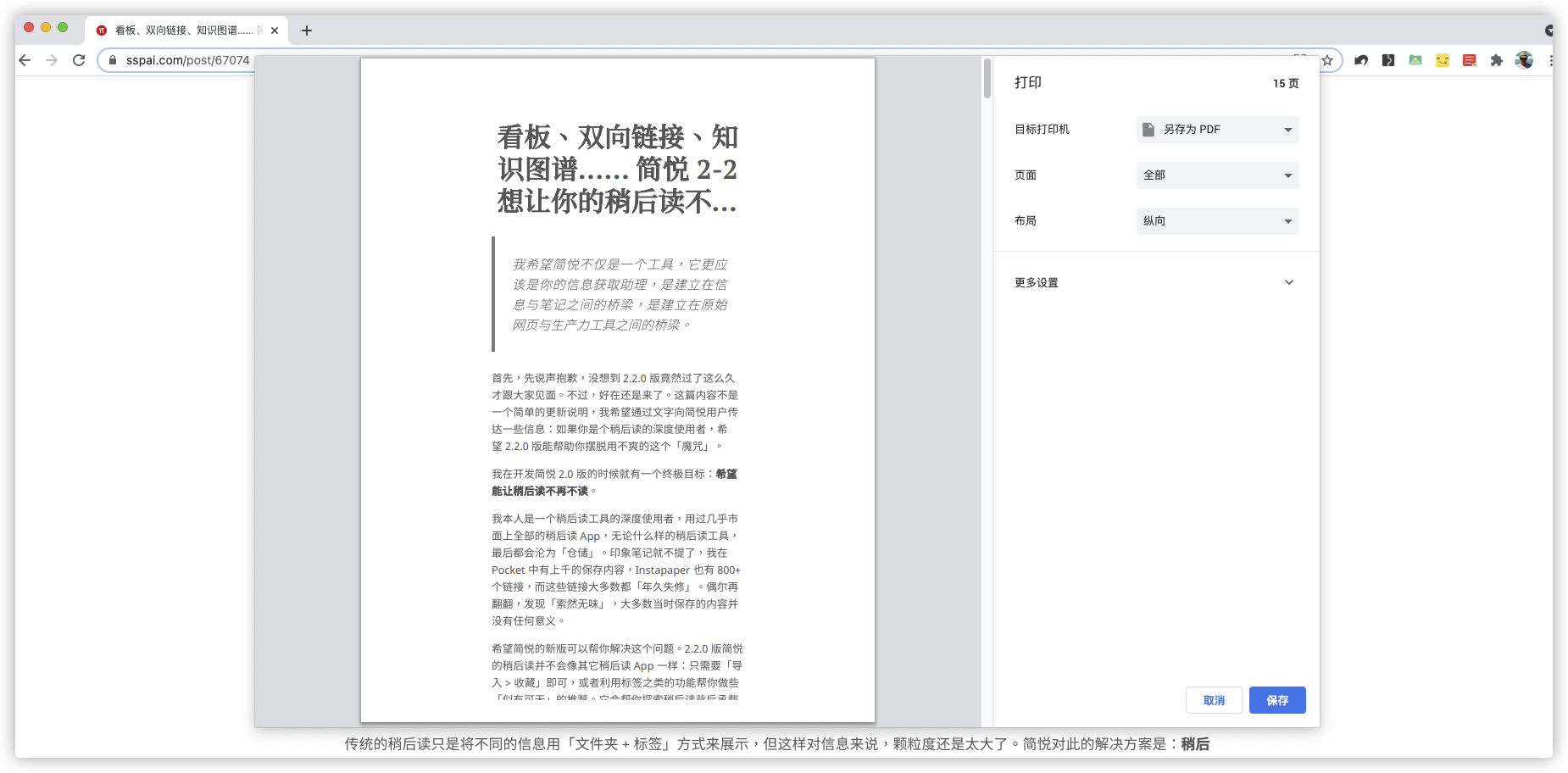Click the back navigation arrow
This screenshot has width=1568, height=773.
tap(25, 60)
